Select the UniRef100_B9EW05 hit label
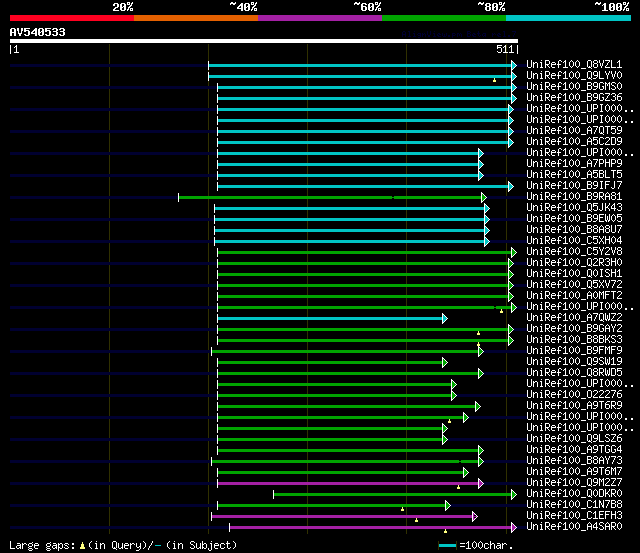The image size is (640, 553). [574, 219]
